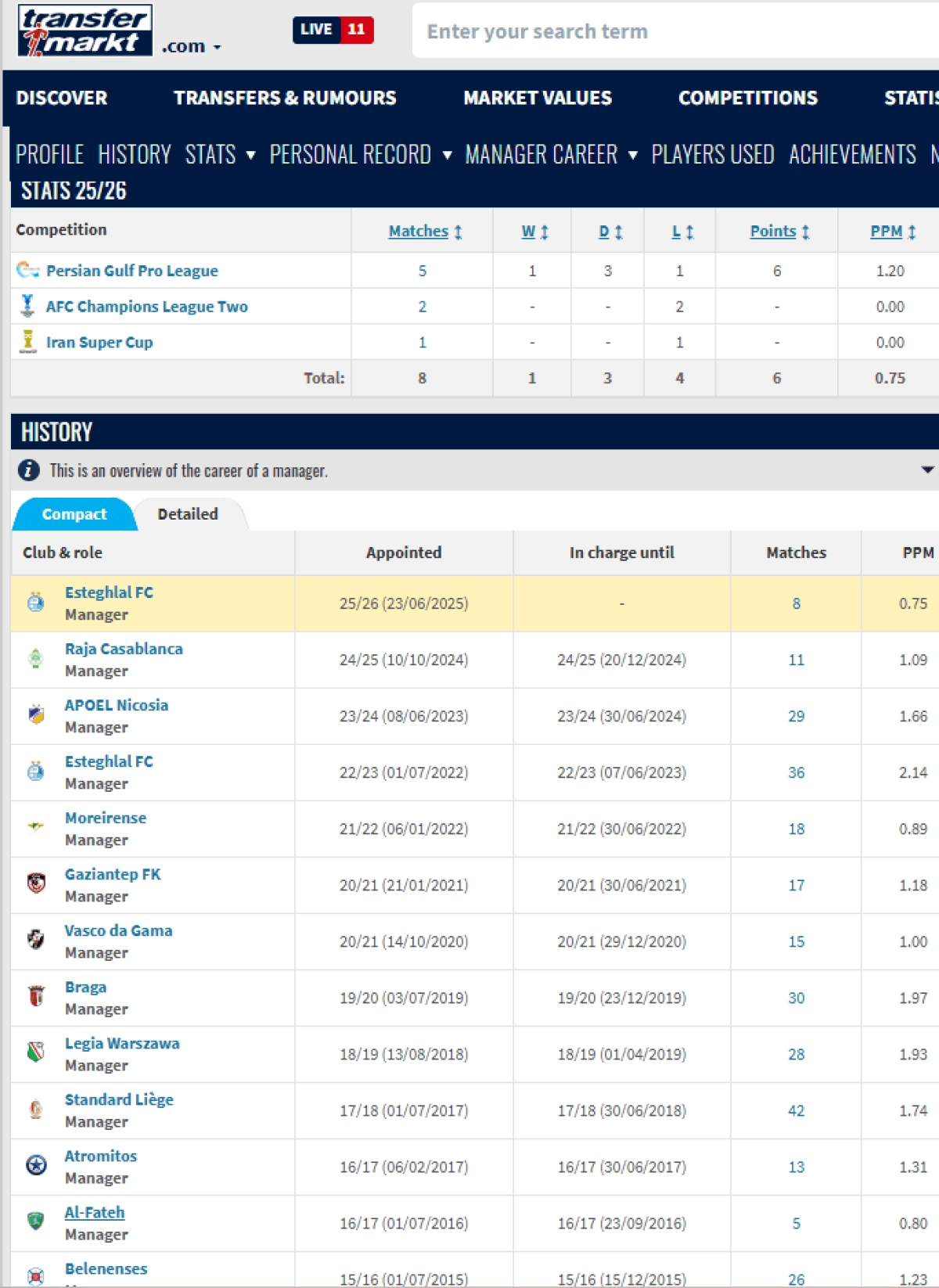Open the Al-Fateh club link
939x1288 pixels.
[95, 1212]
